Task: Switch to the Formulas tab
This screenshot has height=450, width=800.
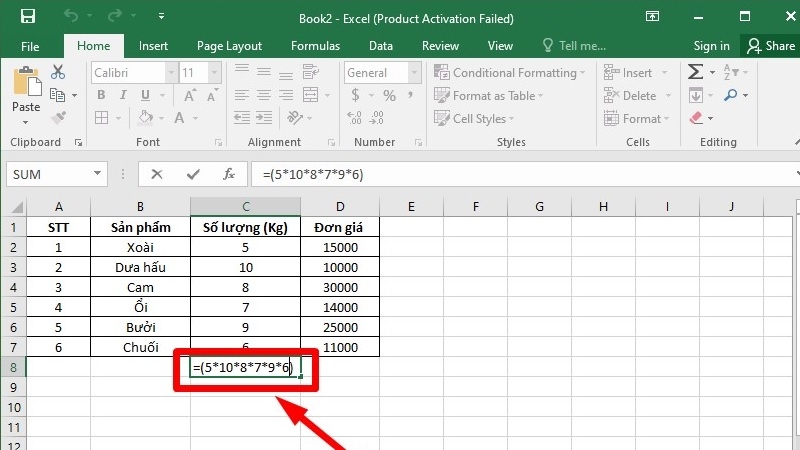Action: click(315, 46)
